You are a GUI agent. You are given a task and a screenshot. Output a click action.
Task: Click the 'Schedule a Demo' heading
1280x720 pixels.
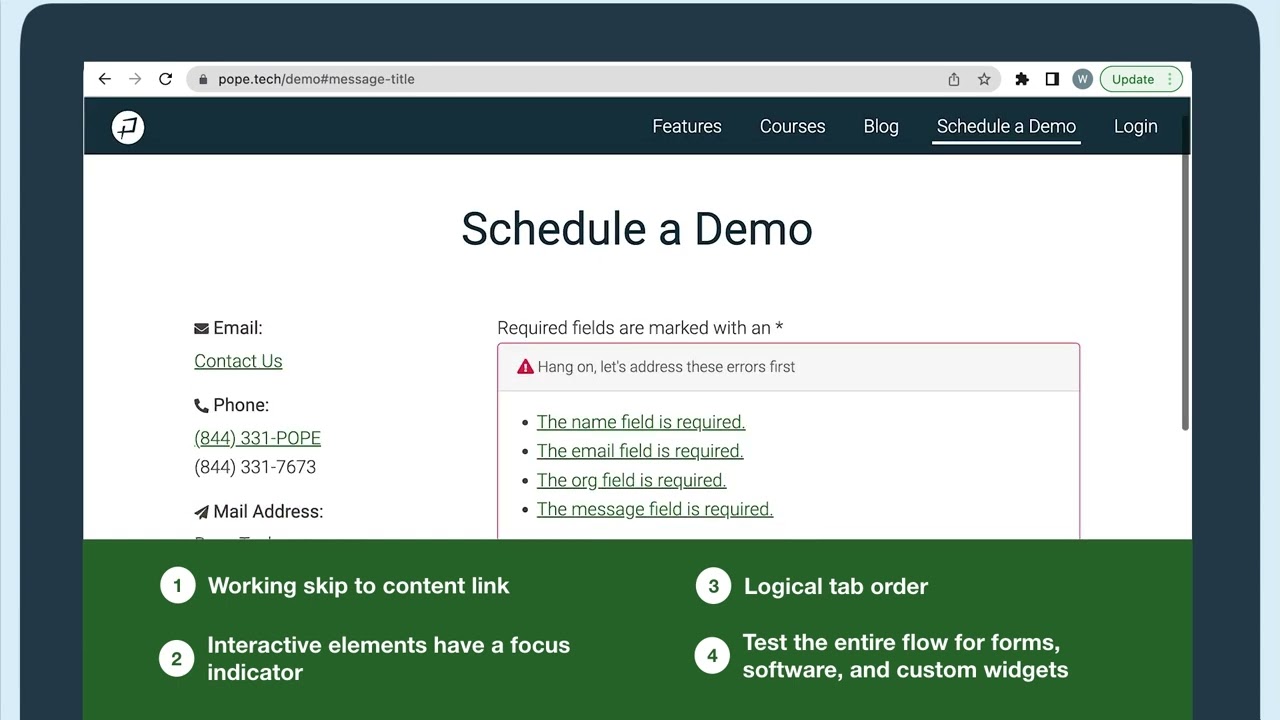[637, 229]
